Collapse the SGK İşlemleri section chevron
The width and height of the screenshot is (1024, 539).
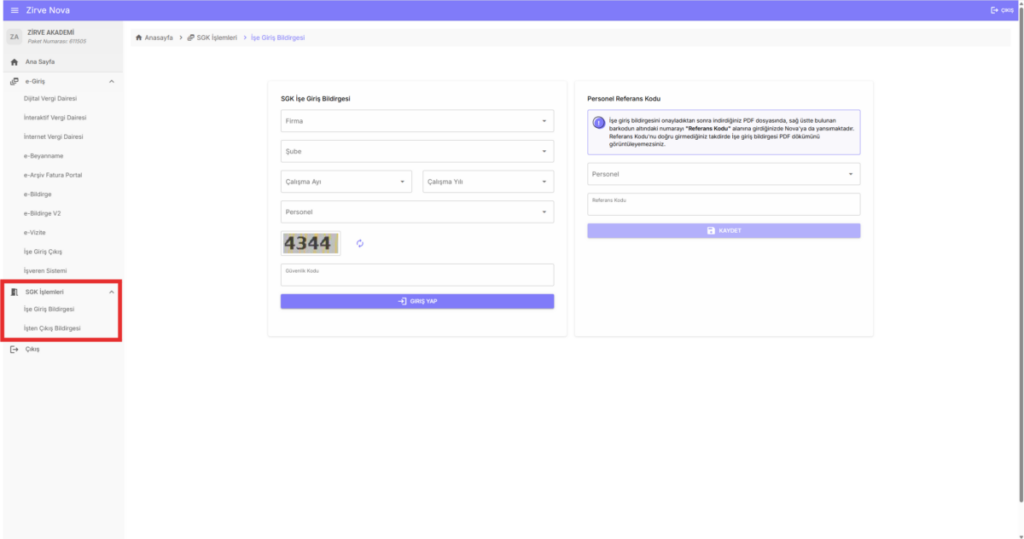[x=112, y=292]
